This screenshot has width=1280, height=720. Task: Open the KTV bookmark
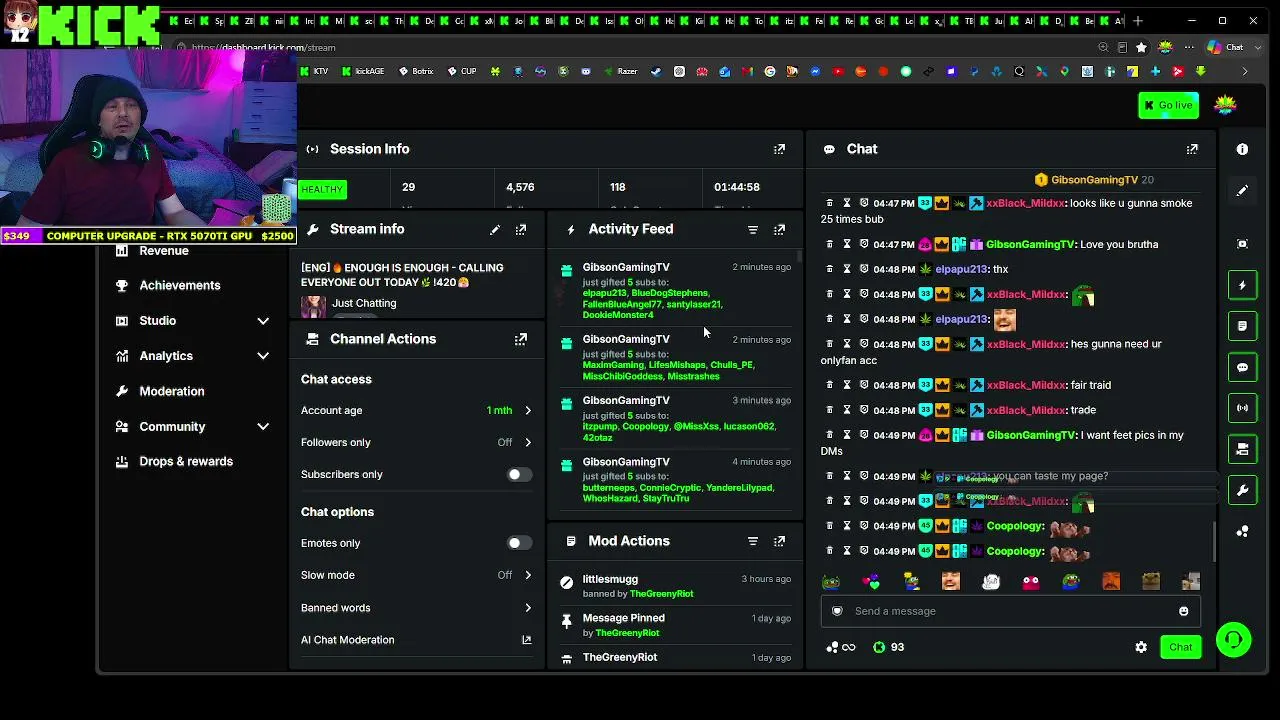click(314, 72)
